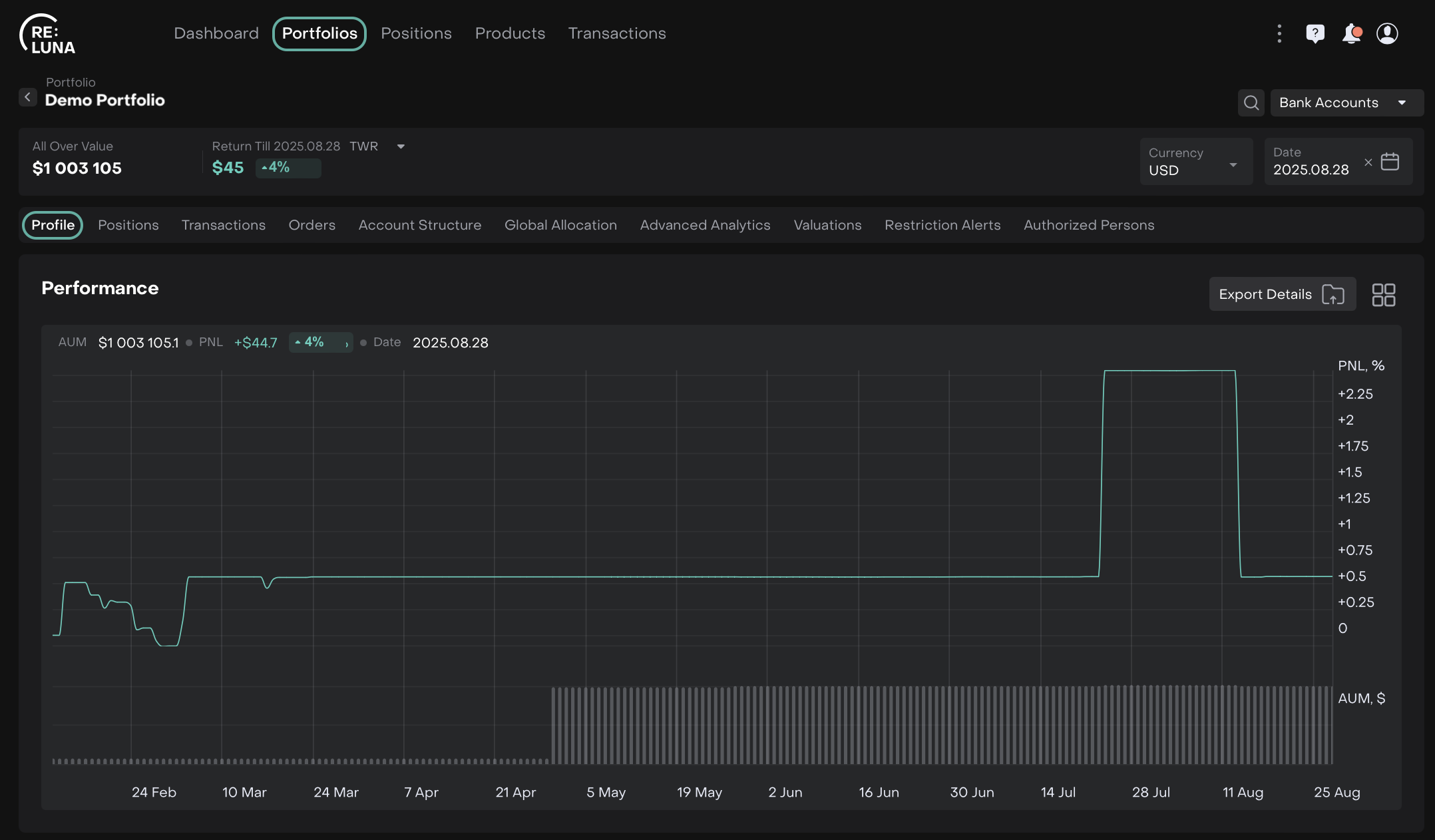Expand the TWR return type dropdown
This screenshot has height=840, width=1435.
[x=401, y=146]
